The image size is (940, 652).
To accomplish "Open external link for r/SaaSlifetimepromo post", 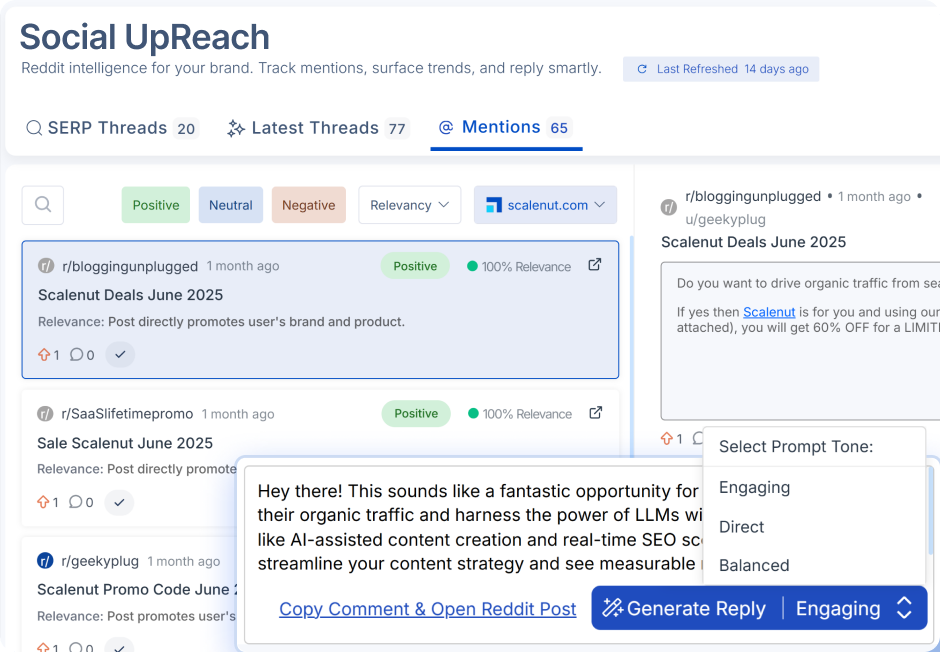I will tap(595, 412).
